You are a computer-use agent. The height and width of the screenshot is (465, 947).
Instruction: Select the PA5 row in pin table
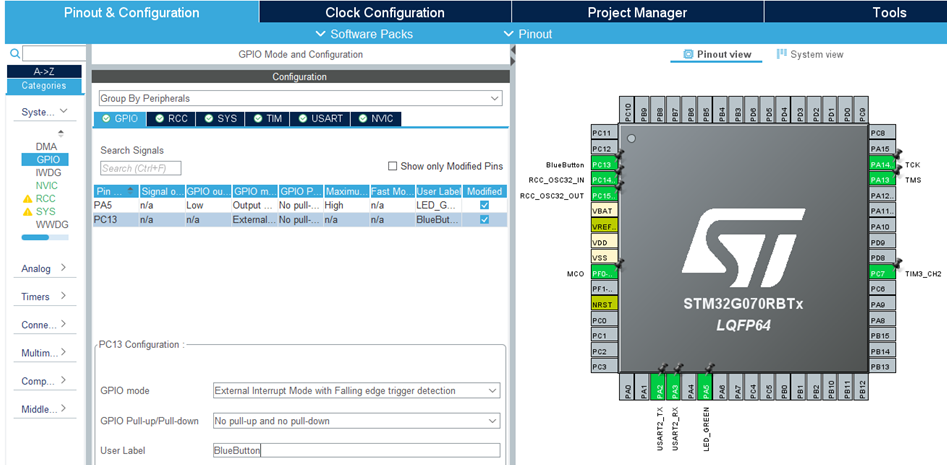tap(300, 205)
